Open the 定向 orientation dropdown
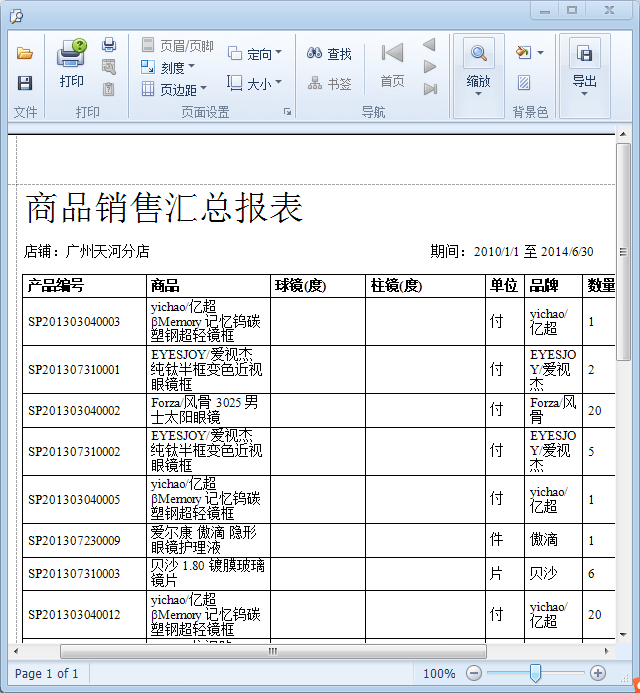Image resolution: width=640 pixels, height=693 pixels. coord(255,53)
